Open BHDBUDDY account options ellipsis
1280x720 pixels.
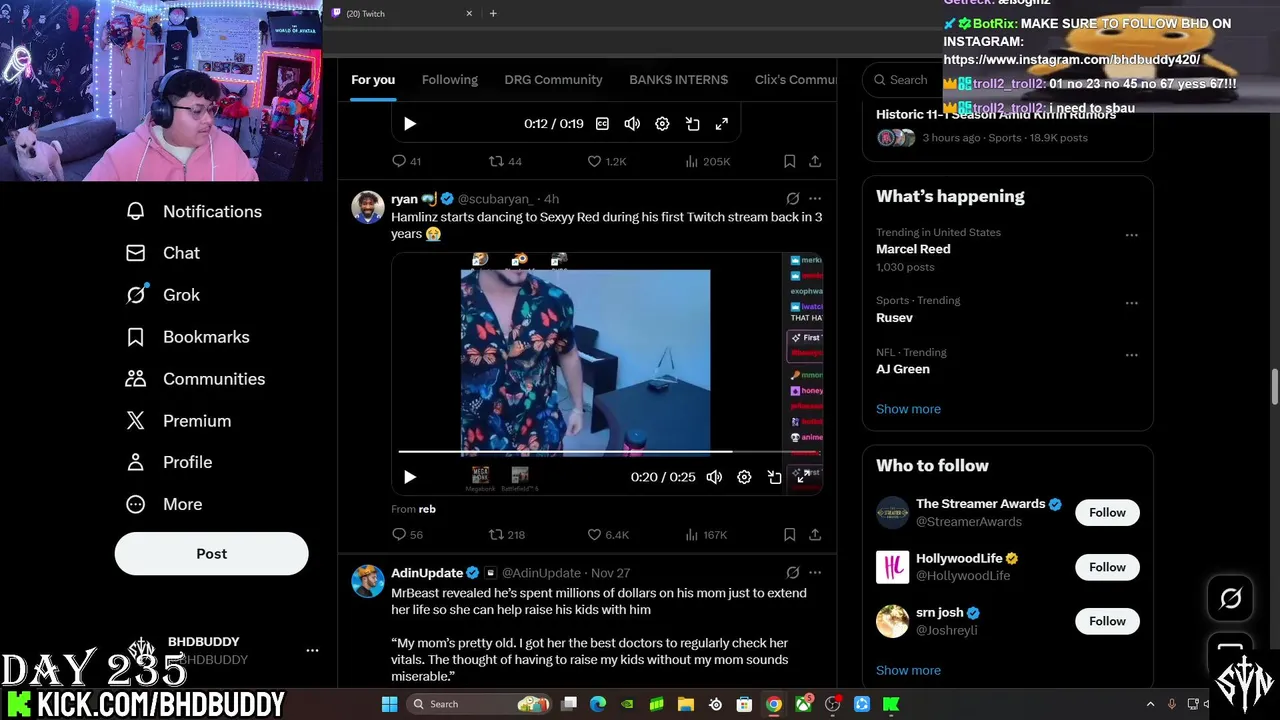click(312, 650)
